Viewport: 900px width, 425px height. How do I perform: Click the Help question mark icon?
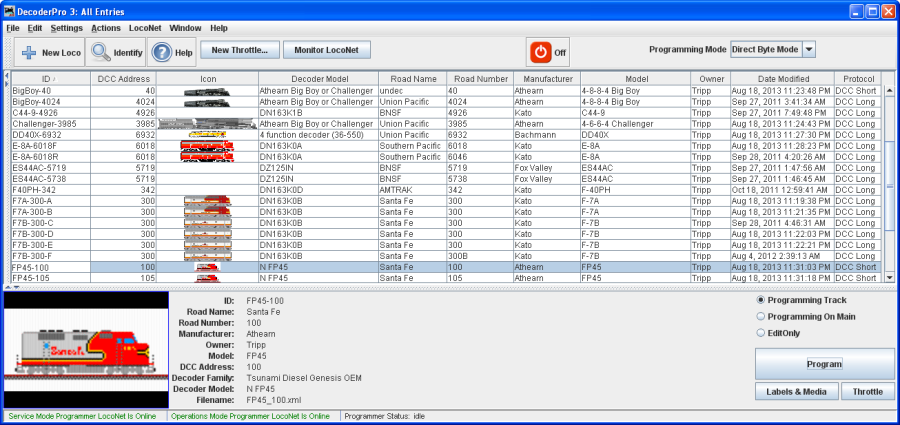tap(162, 52)
